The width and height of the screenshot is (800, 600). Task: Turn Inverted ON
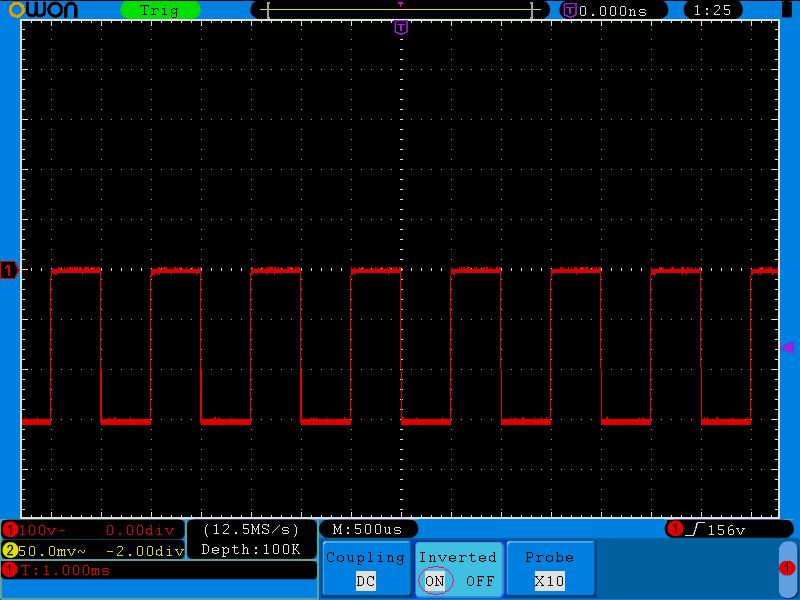point(435,581)
